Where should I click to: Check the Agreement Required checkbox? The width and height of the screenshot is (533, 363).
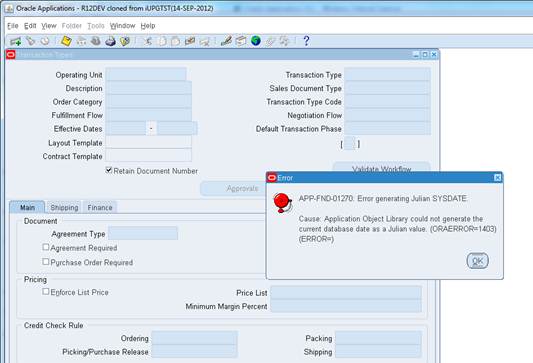(x=46, y=247)
